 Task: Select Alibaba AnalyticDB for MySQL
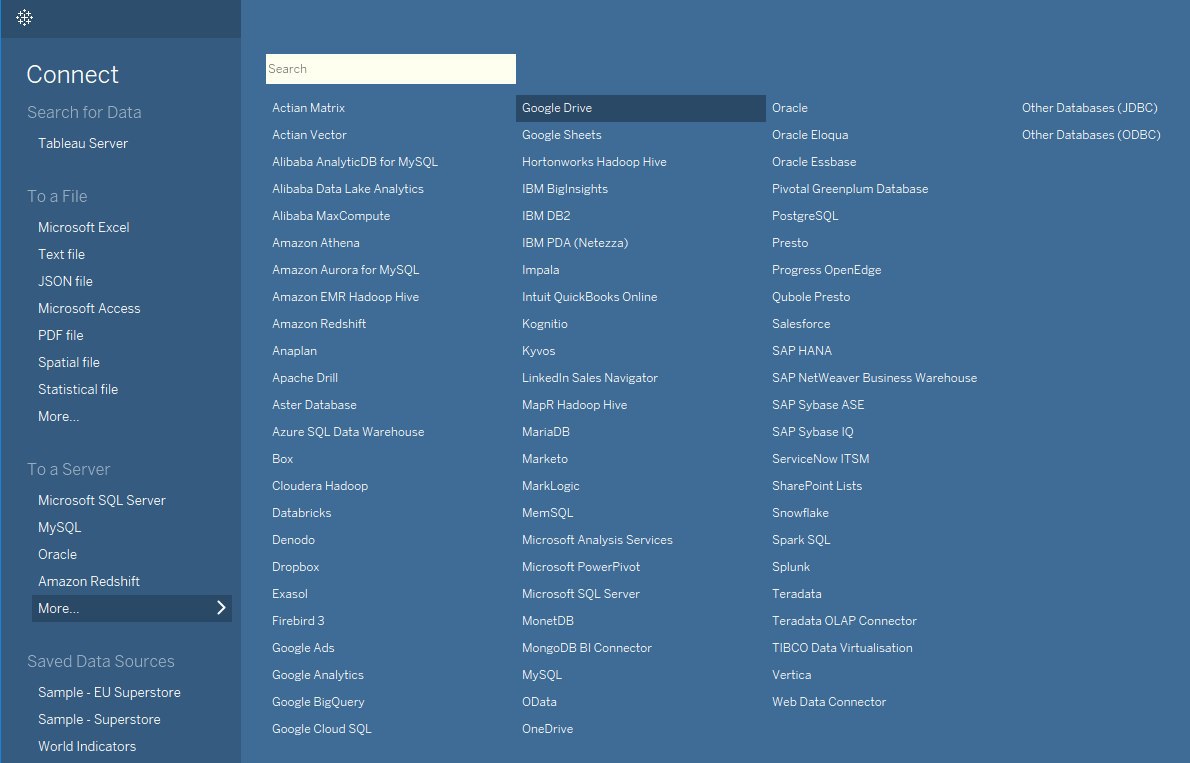[355, 162]
